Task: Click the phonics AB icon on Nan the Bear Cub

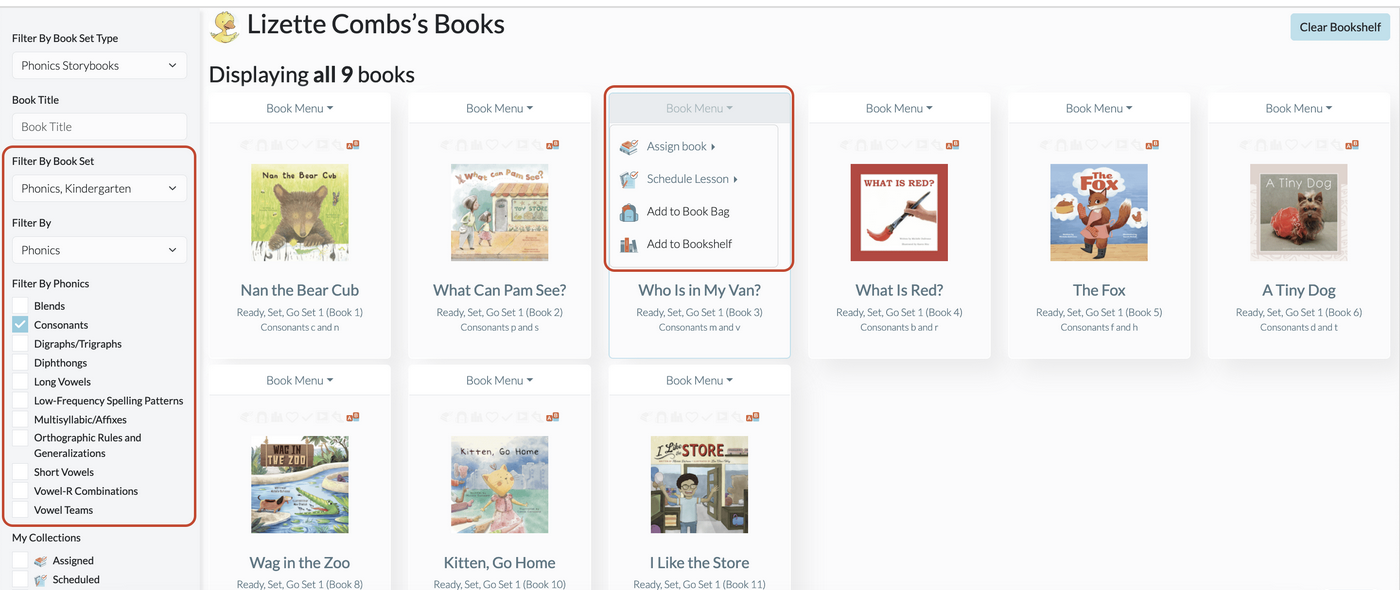Action: (x=353, y=145)
